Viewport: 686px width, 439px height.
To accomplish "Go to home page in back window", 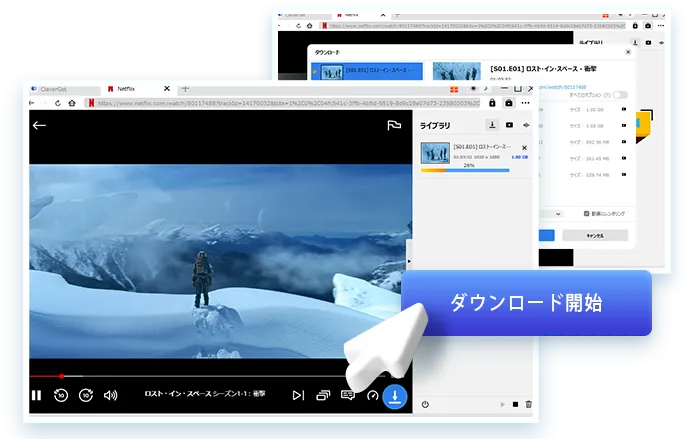I will tap(310, 26).
